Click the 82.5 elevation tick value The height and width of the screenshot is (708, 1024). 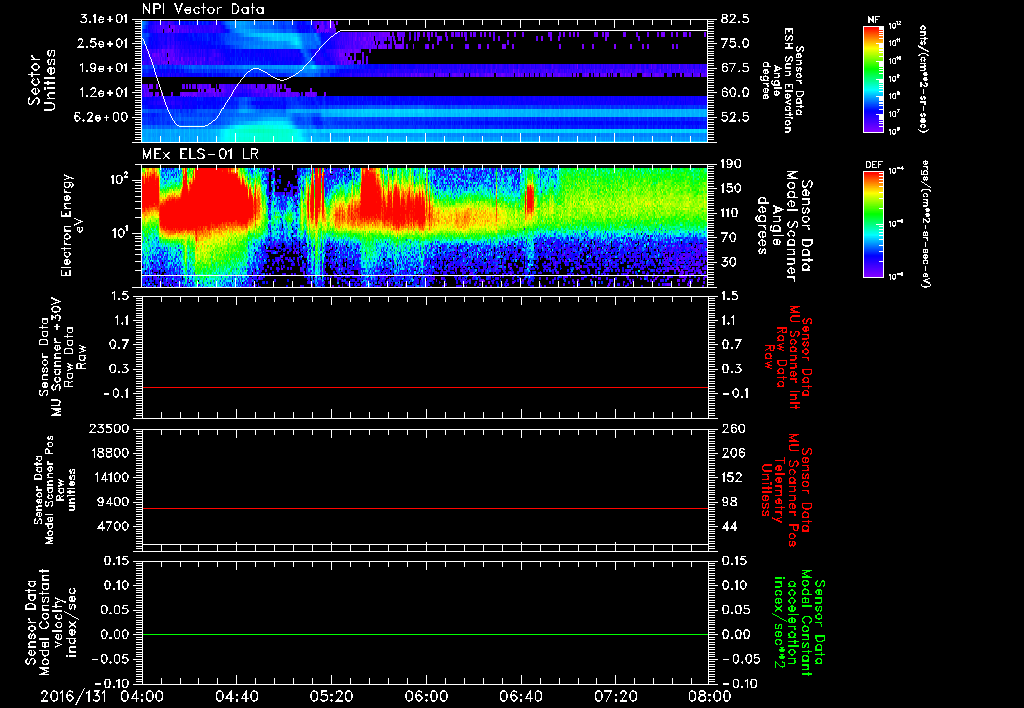coord(736,19)
